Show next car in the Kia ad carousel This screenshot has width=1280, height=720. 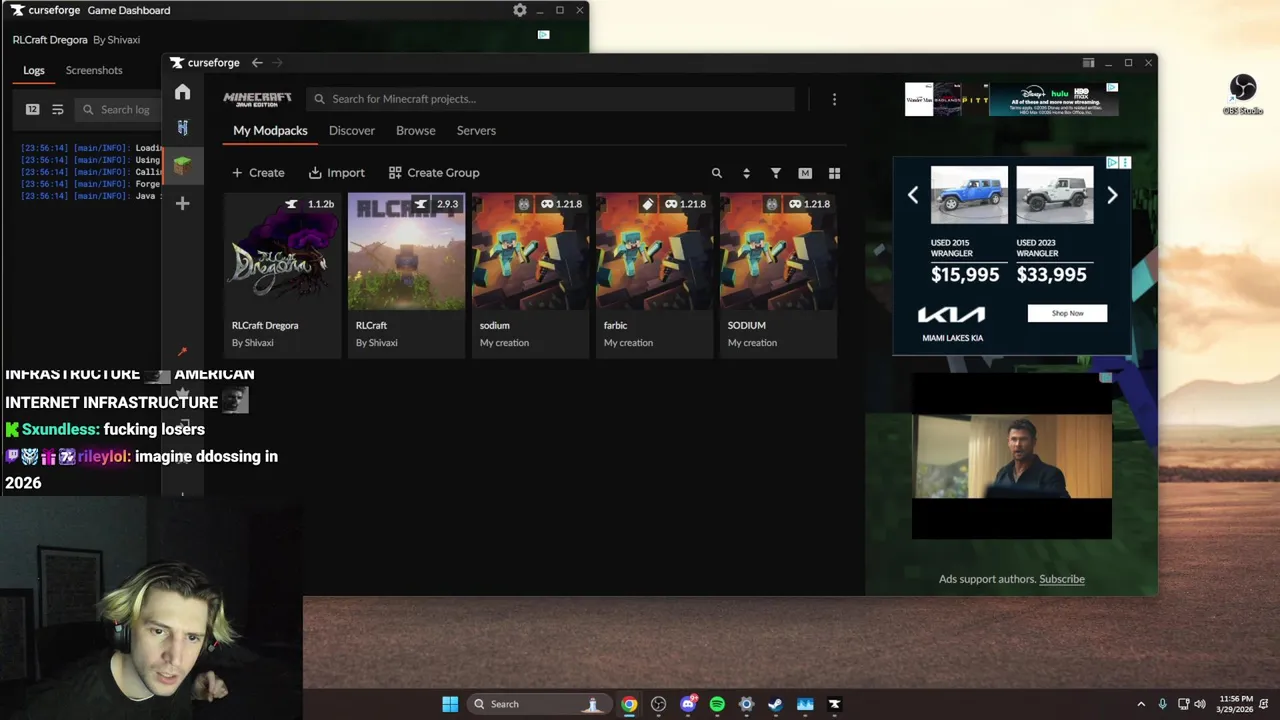tap(1112, 196)
